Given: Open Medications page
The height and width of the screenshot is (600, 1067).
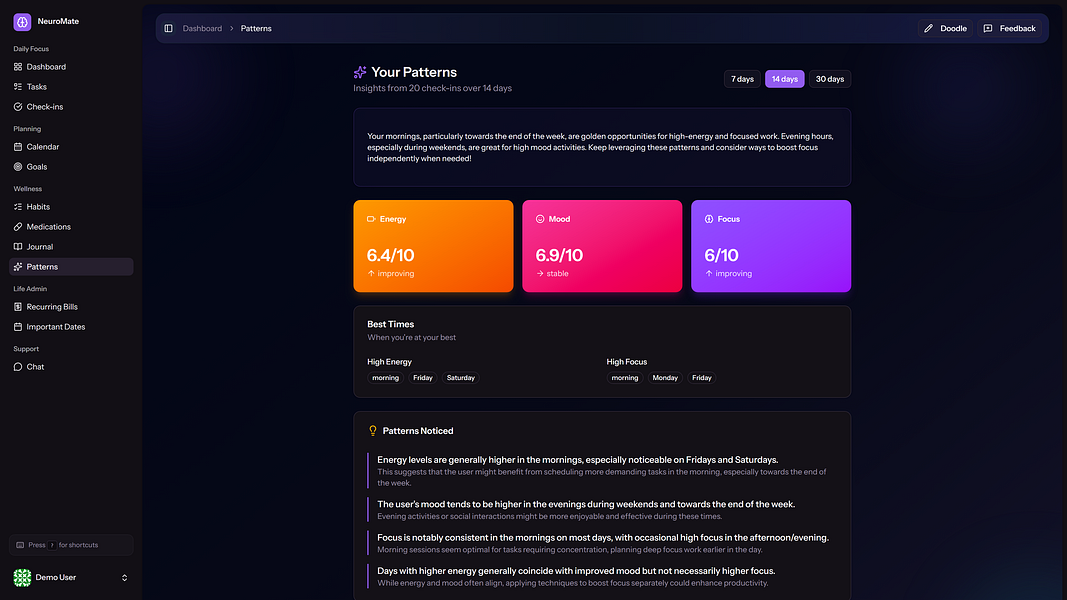Looking at the screenshot, I should pyautogui.click(x=71, y=227).
